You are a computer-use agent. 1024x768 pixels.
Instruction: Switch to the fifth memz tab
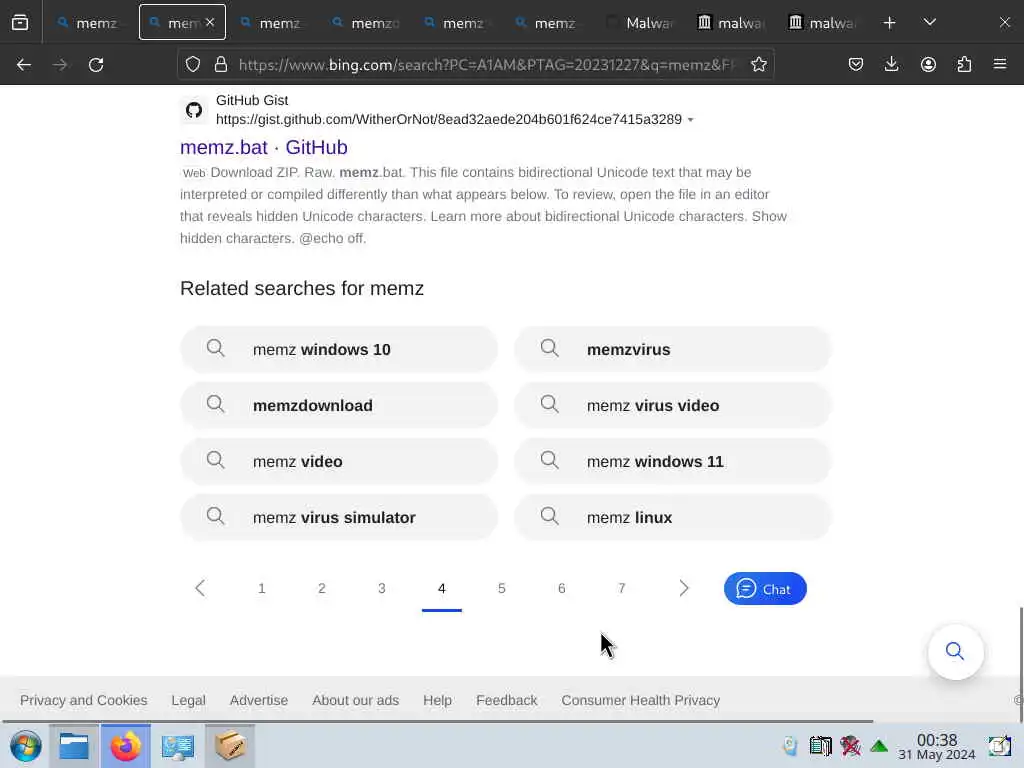456,23
